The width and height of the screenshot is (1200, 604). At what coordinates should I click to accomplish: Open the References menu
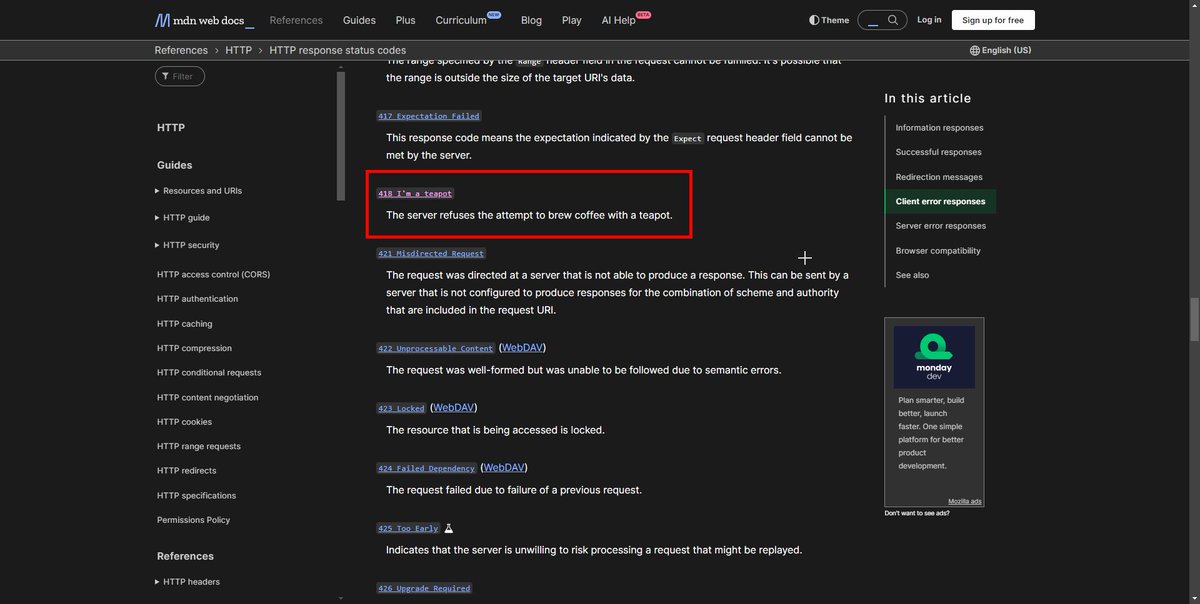pyautogui.click(x=296, y=20)
